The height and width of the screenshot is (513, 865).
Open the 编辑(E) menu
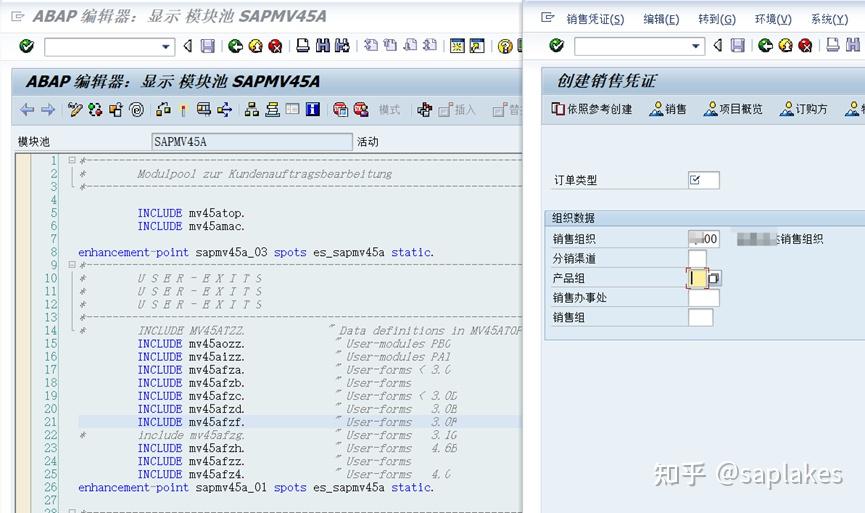pos(661,19)
